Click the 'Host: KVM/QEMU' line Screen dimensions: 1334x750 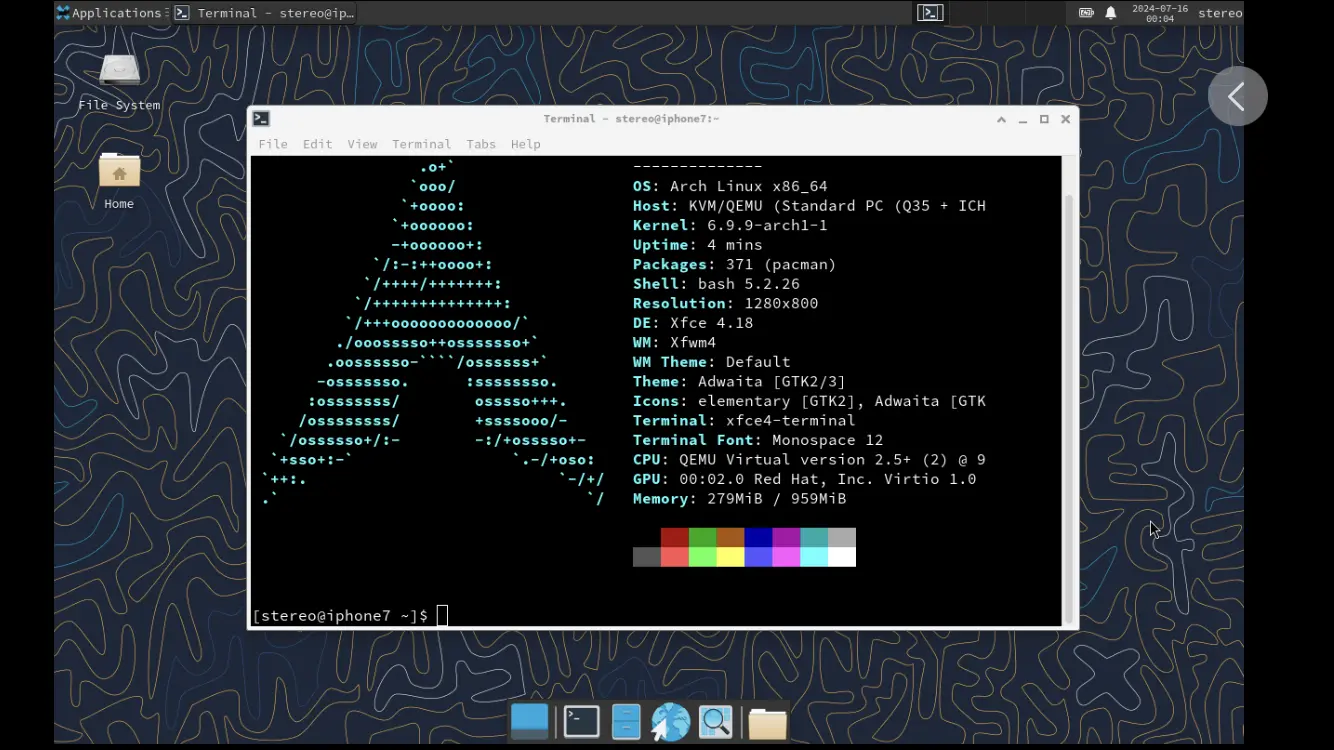[809, 206]
